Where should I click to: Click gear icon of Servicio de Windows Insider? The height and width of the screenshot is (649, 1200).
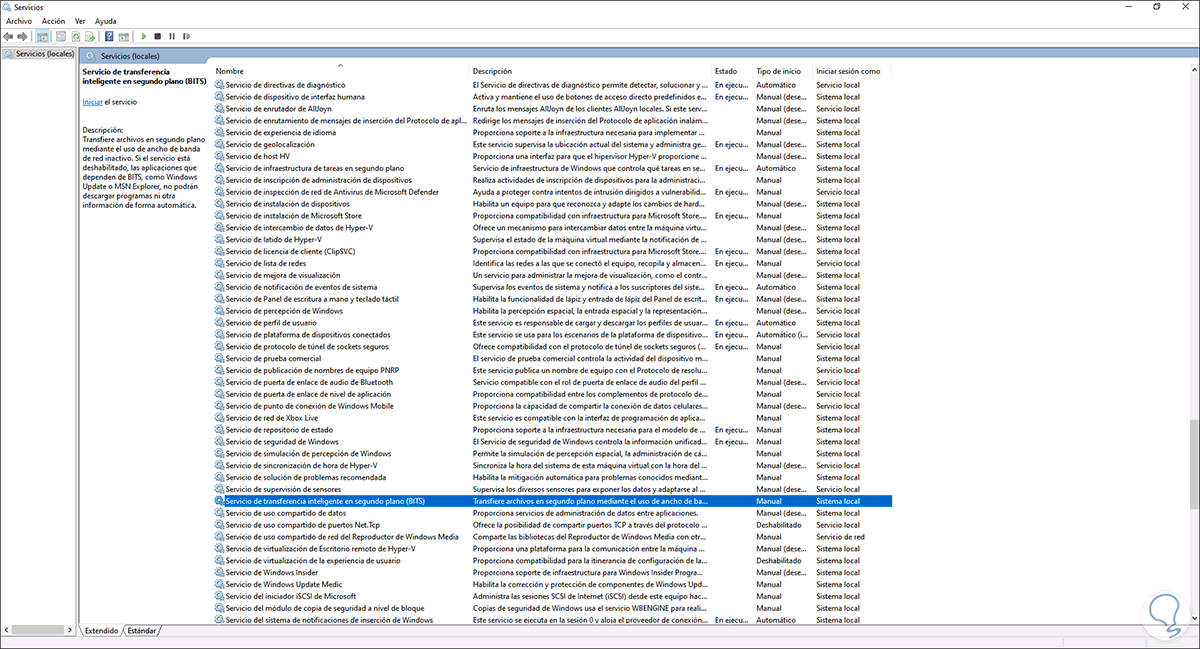(x=220, y=572)
